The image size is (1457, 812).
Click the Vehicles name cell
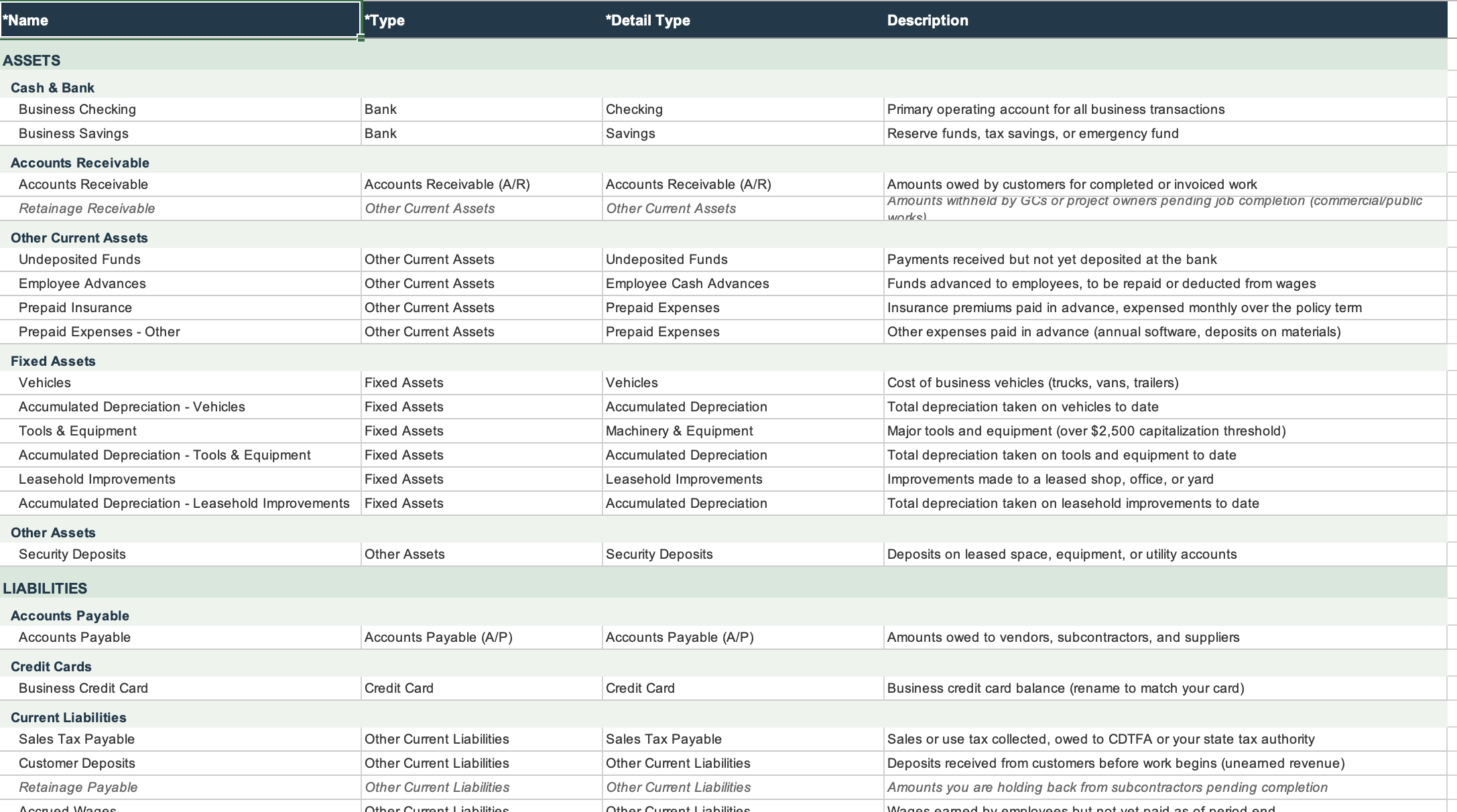[180, 383]
